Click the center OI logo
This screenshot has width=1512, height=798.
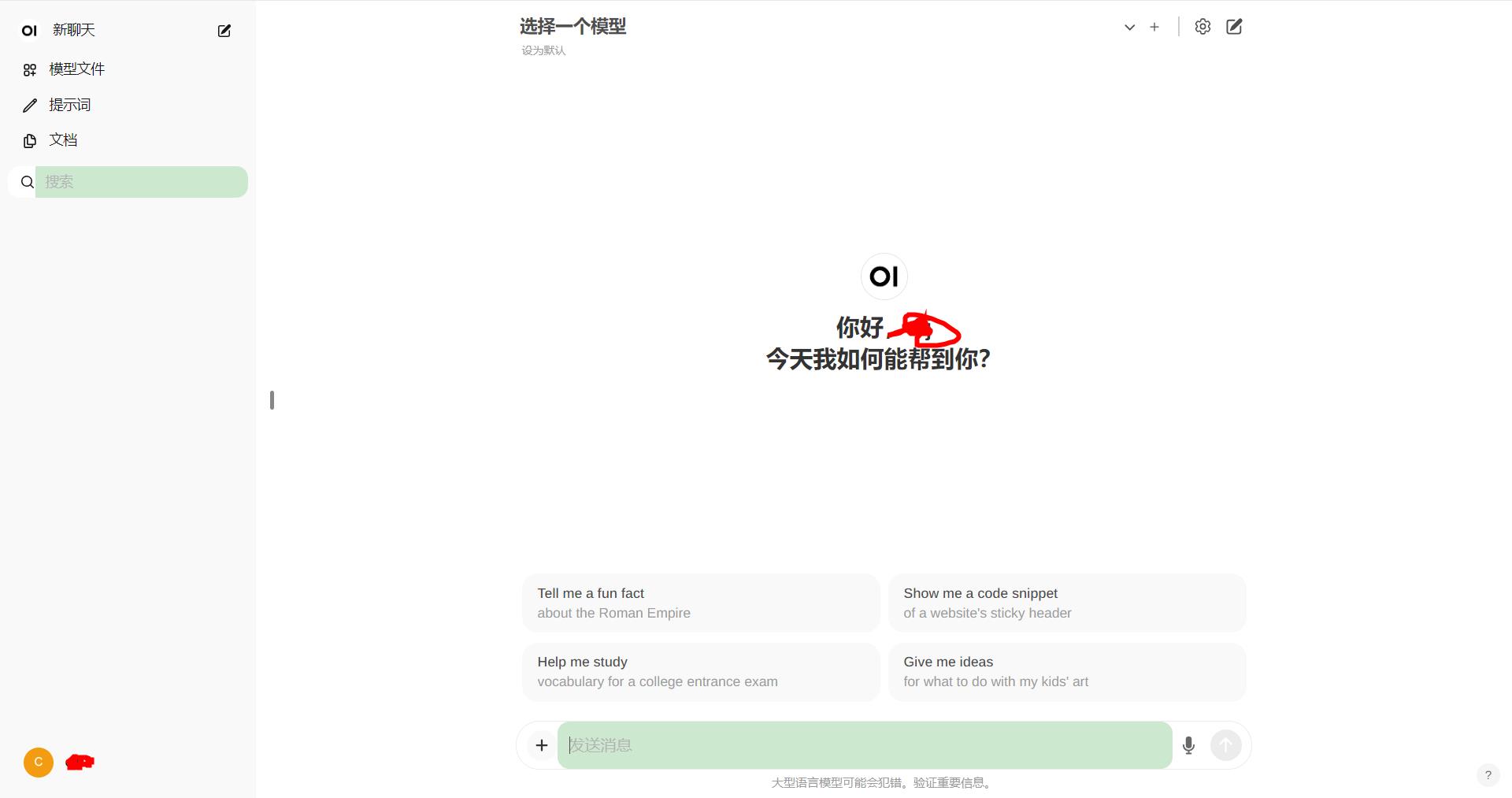click(x=884, y=277)
